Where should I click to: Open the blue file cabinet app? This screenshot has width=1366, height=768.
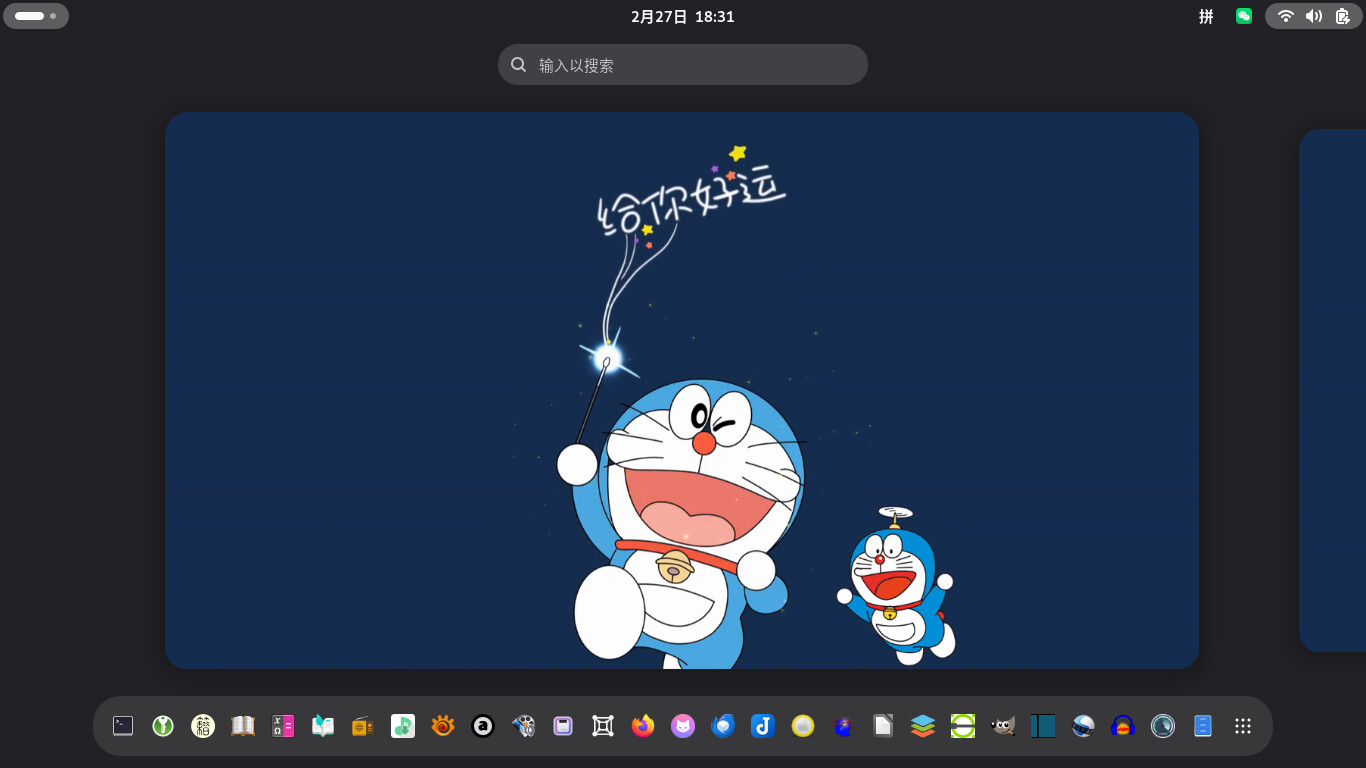(x=1203, y=726)
